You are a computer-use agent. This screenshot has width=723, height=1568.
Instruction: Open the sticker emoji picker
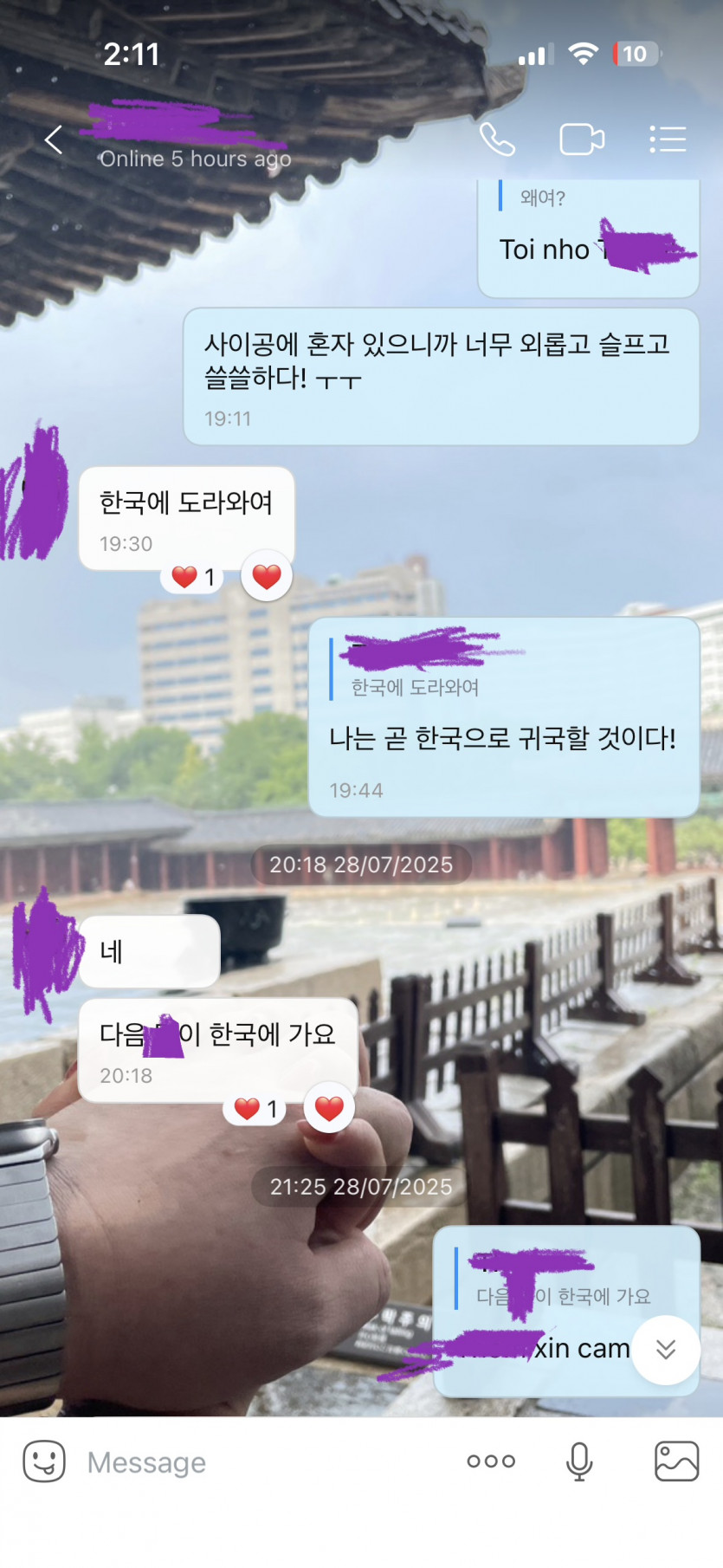click(44, 1461)
